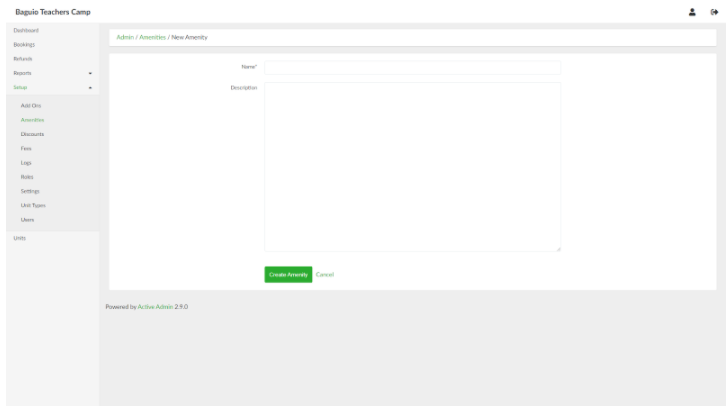The image size is (728, 412).
Task: Select Add Ons under Setup
Action: coord(31,105)
